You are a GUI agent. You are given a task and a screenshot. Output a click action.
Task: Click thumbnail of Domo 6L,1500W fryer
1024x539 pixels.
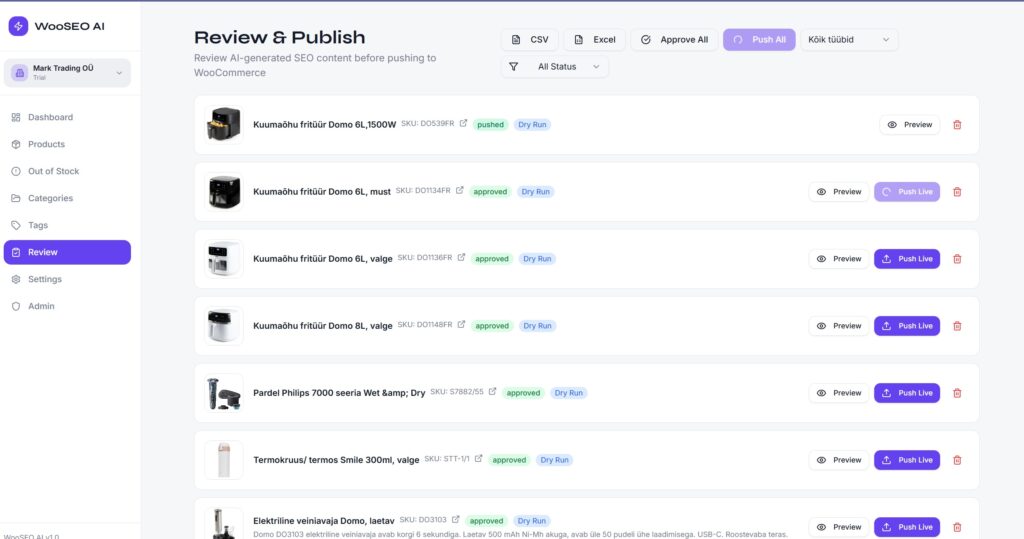(x=224, y=125)
